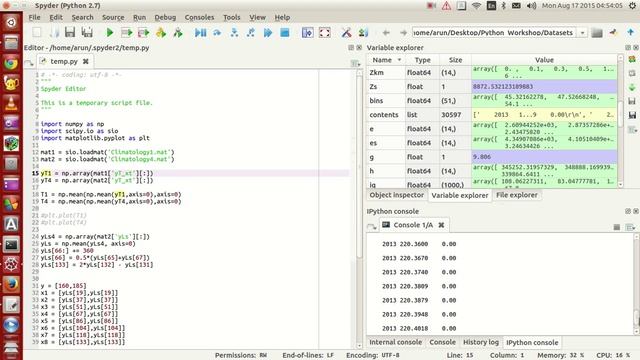
Task: Save the current file with the floppy icon
Action: coord(70,32)
